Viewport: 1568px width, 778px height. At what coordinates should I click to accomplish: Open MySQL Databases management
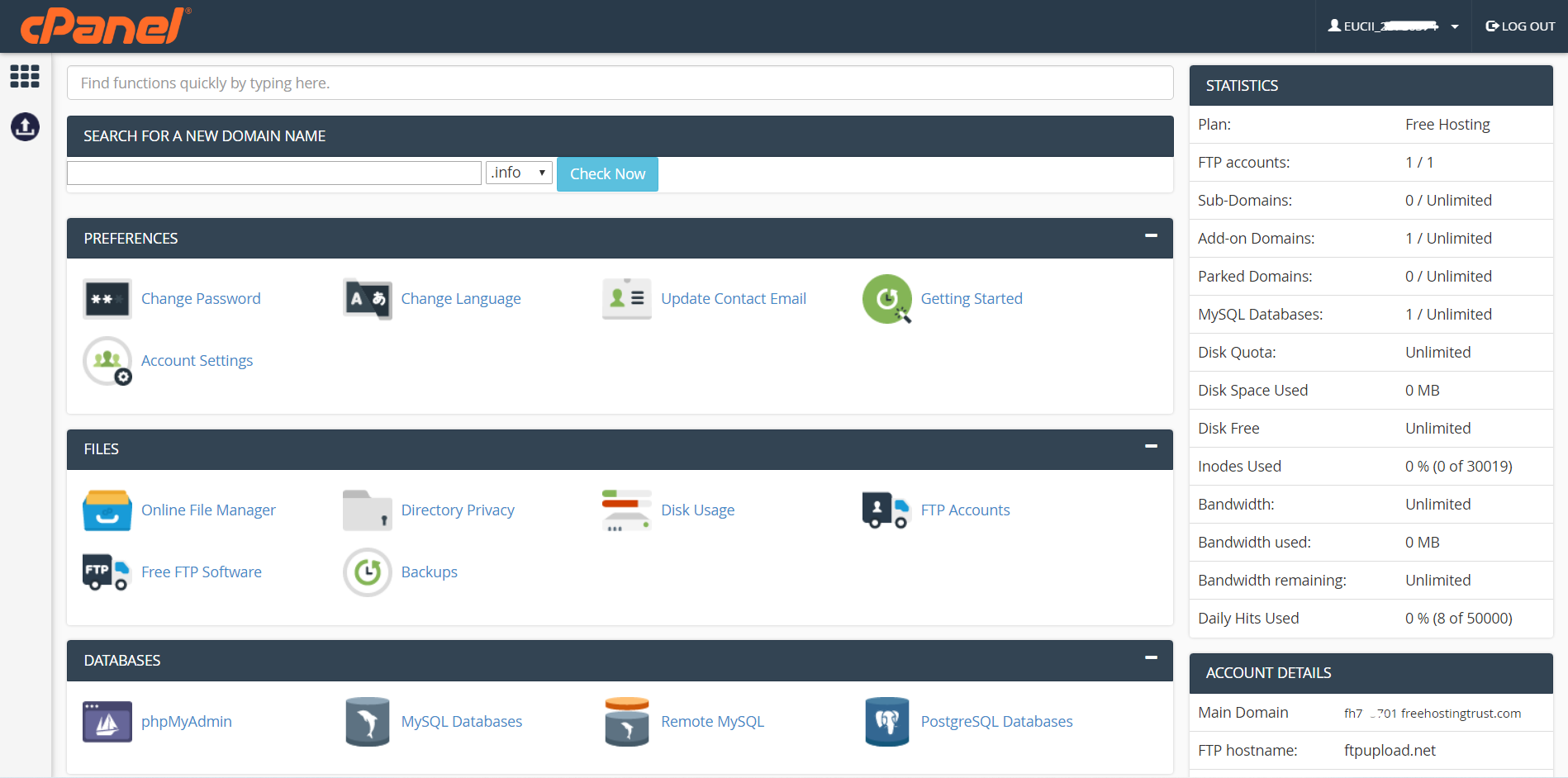point(461,721)
